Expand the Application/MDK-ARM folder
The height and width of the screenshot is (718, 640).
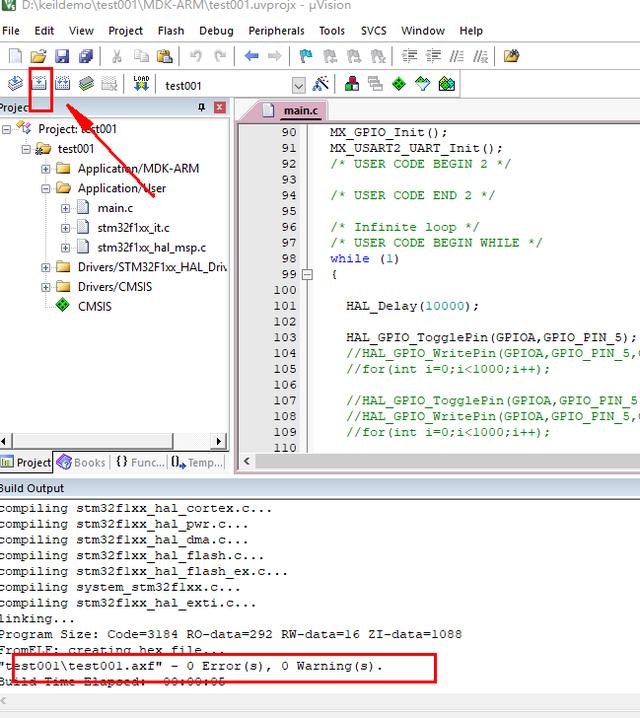click(x=46, y=169)
